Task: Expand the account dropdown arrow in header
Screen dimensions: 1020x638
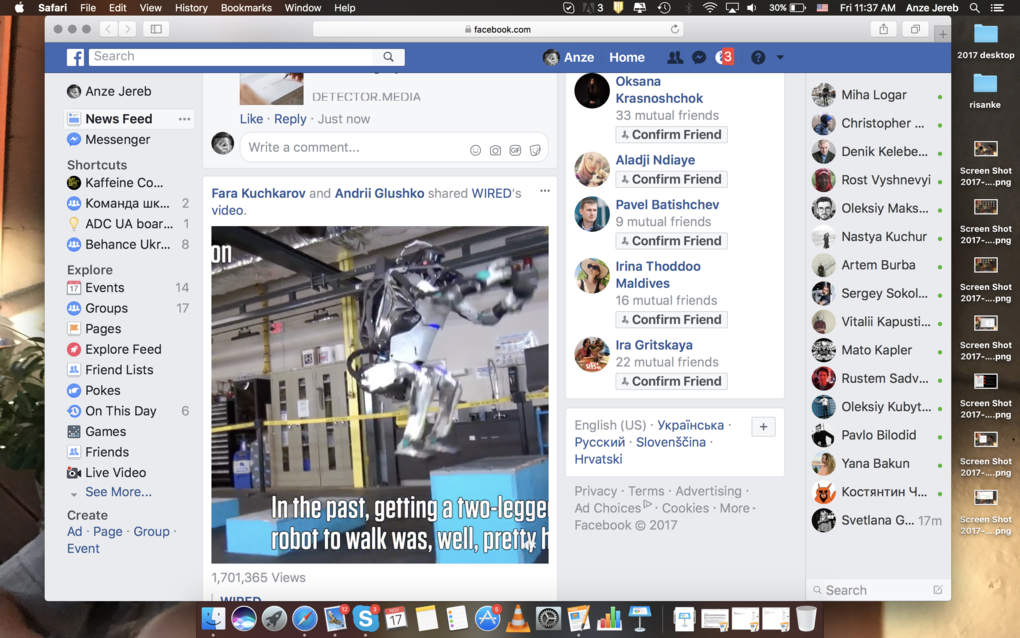Action: [780, 57]
